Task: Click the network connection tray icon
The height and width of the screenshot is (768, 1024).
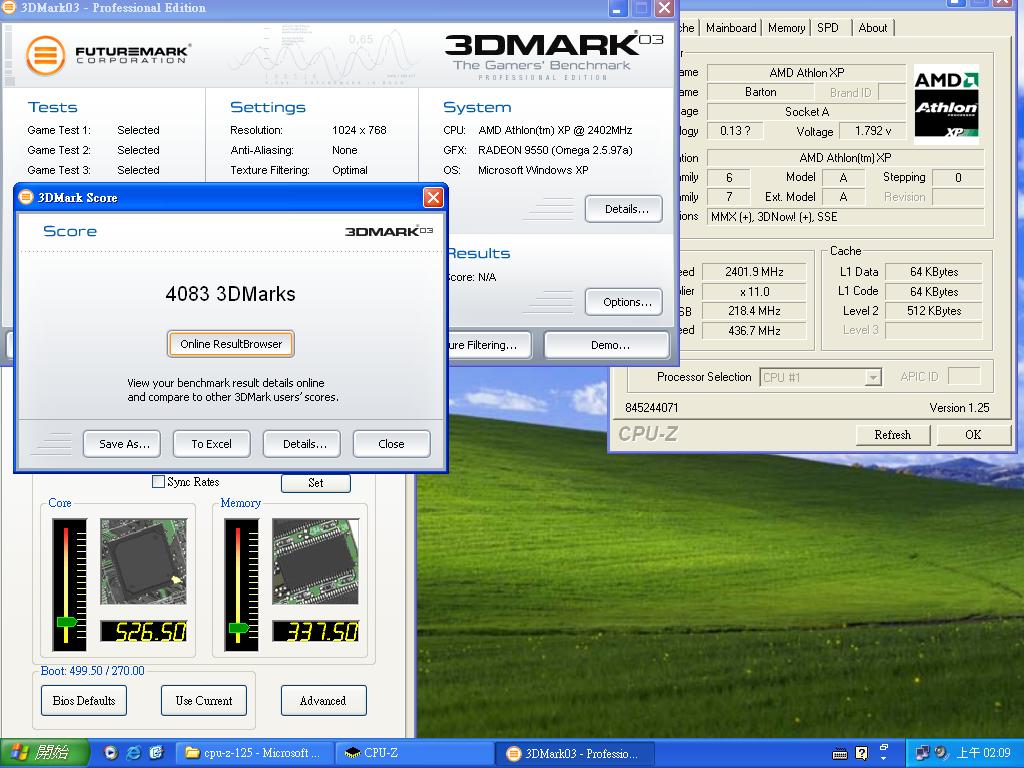Action: pos(922,753)
